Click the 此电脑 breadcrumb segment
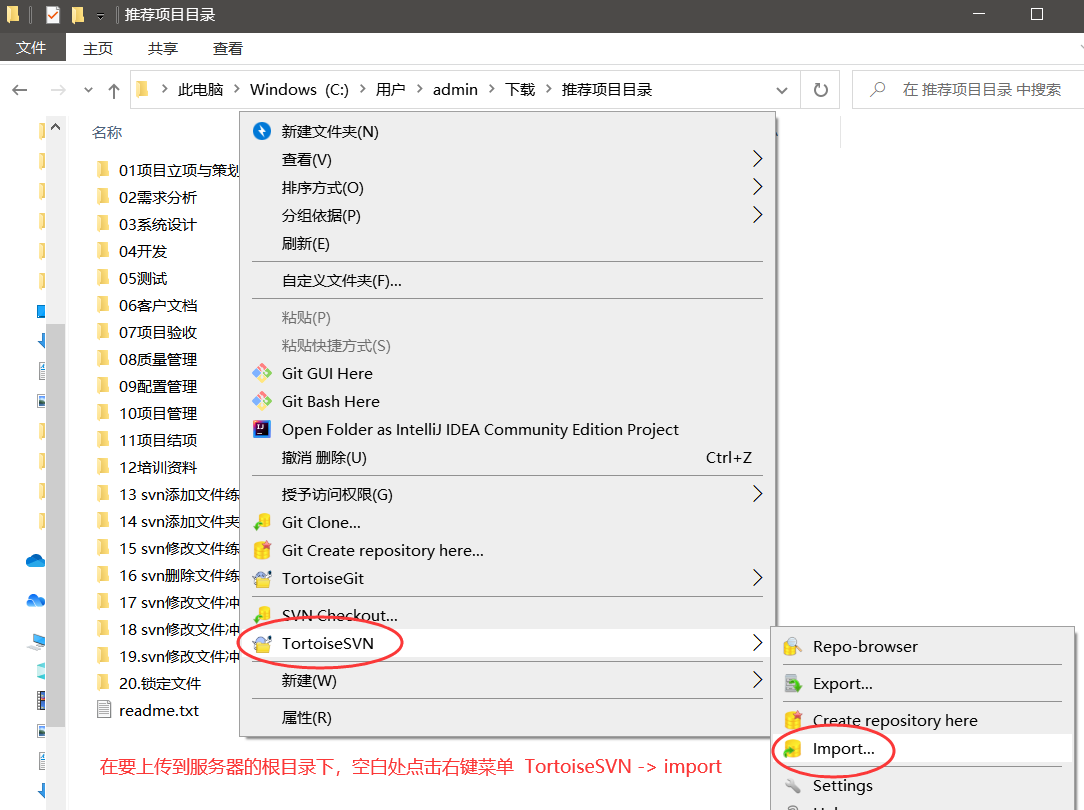 (x=200, y=90)
